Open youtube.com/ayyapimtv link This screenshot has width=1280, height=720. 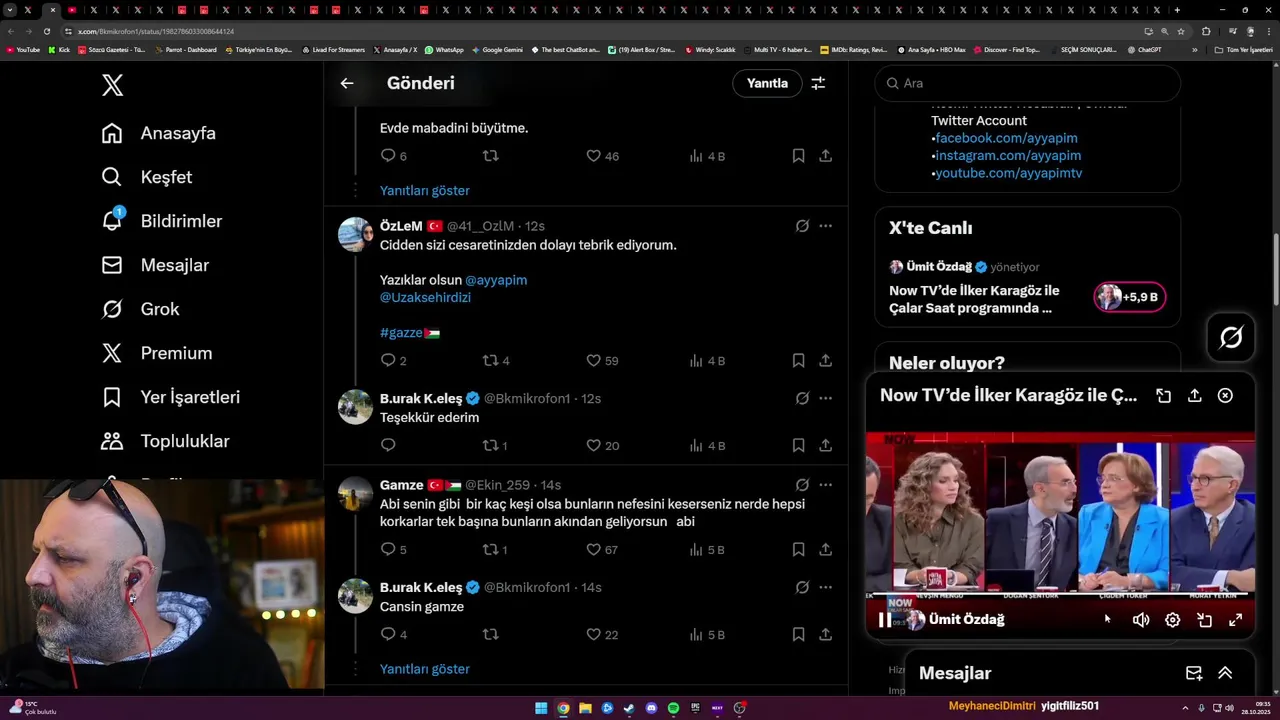1009,173
